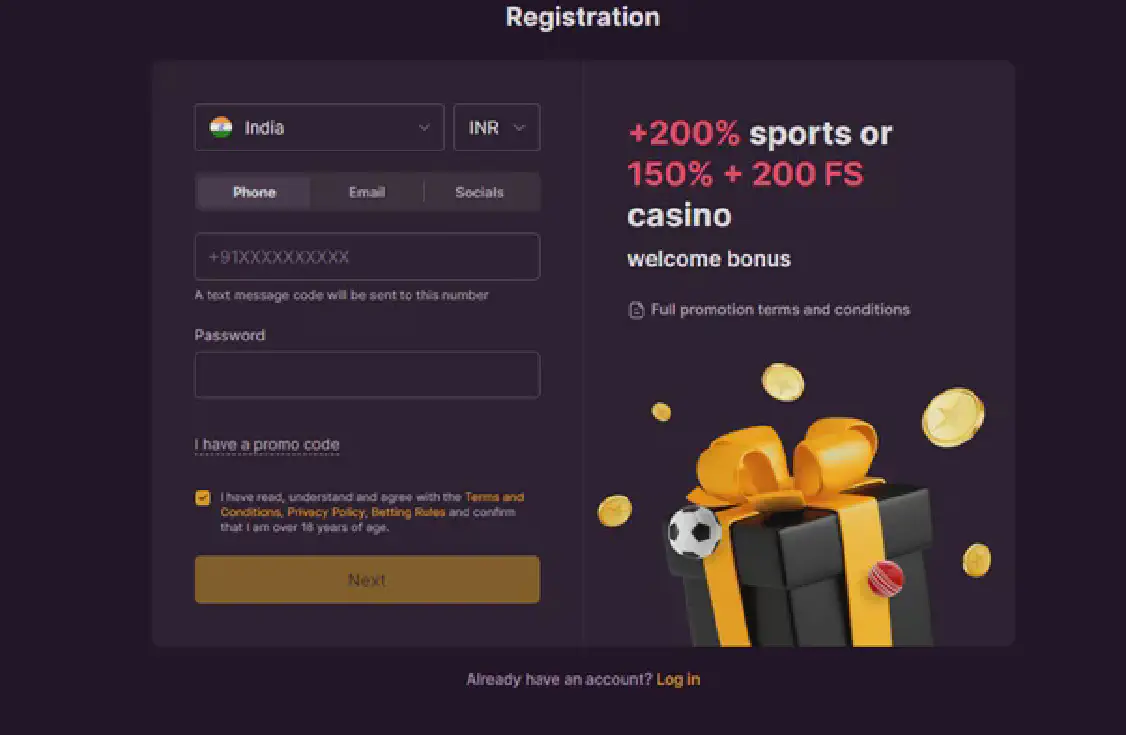Open the INR currency dropdown
The width and height of the screenshot is (1126, 735).
496,128
